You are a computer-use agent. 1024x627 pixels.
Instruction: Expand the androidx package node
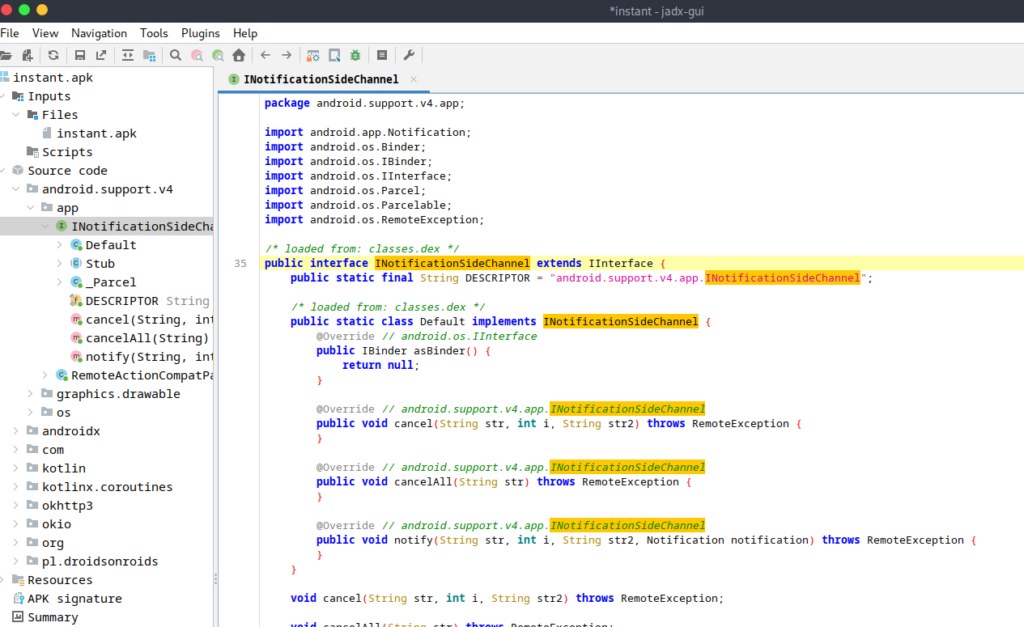(x=17, y=431)
